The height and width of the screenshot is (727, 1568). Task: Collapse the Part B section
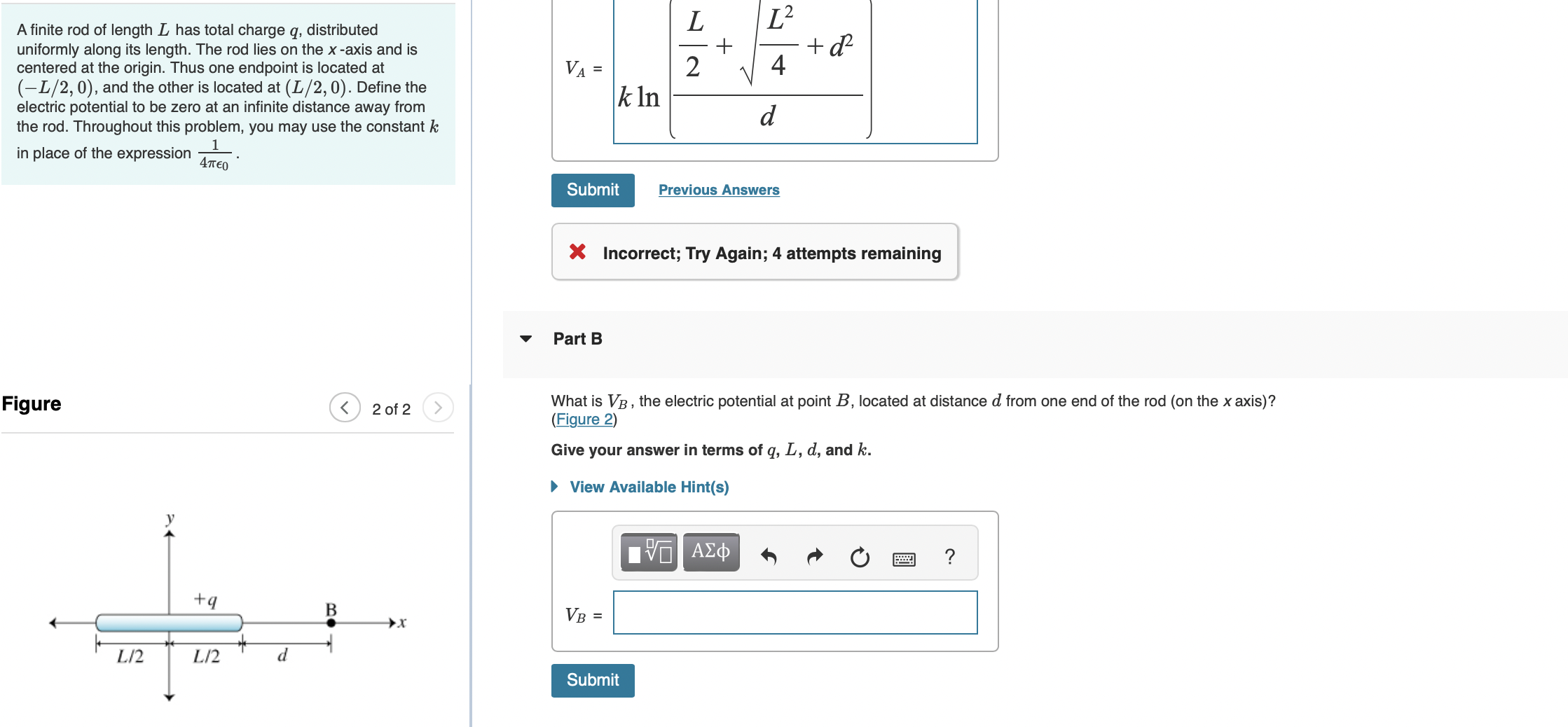pyautogui.click(x=525, y=338)
